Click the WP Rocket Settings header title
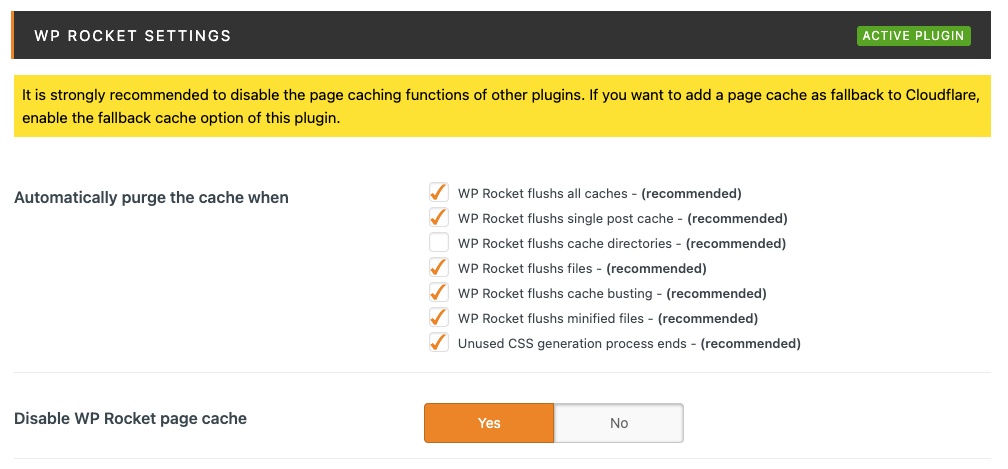Screen dimensions: 1008x469 132,36
